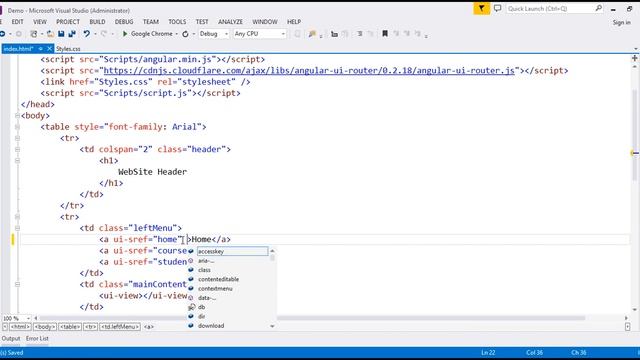Click the Save All icon
Screen dimensions: 640x360
pos(72,34)
